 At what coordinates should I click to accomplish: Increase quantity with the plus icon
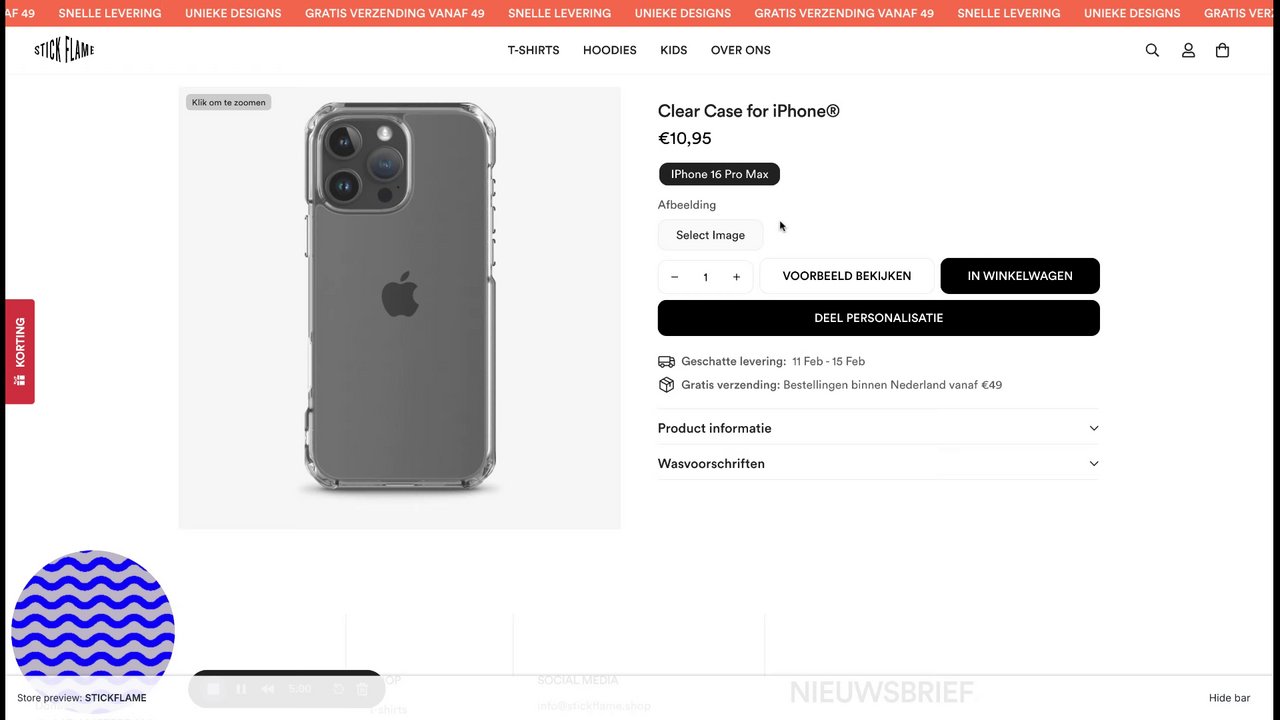736,277
